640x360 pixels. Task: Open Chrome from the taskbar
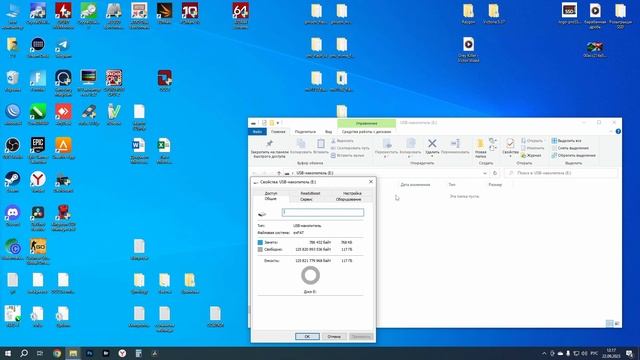pyautogui.click(x=57, y=353)
